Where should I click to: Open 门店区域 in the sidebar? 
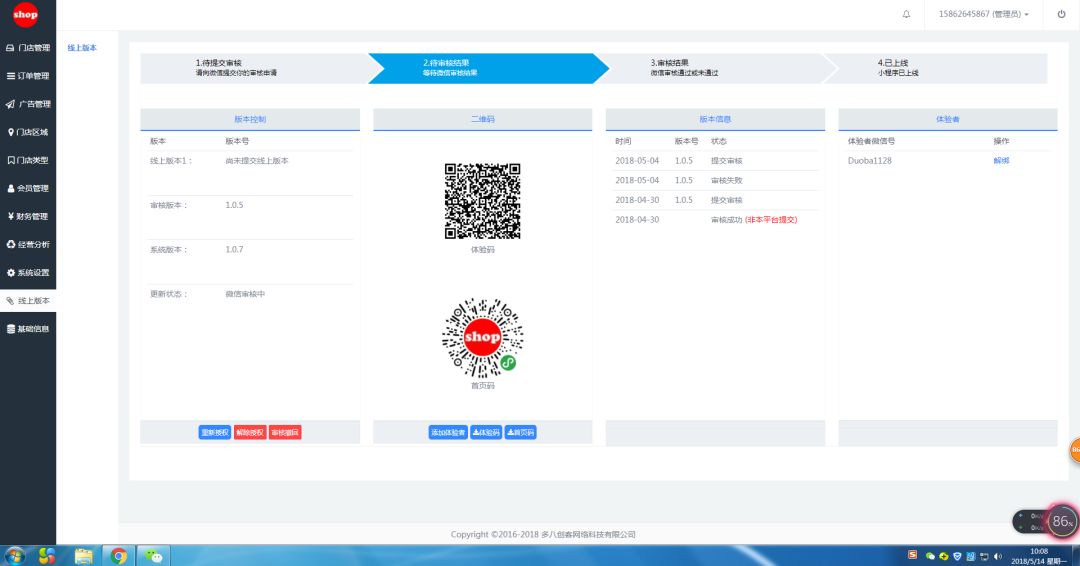point(28,132)
